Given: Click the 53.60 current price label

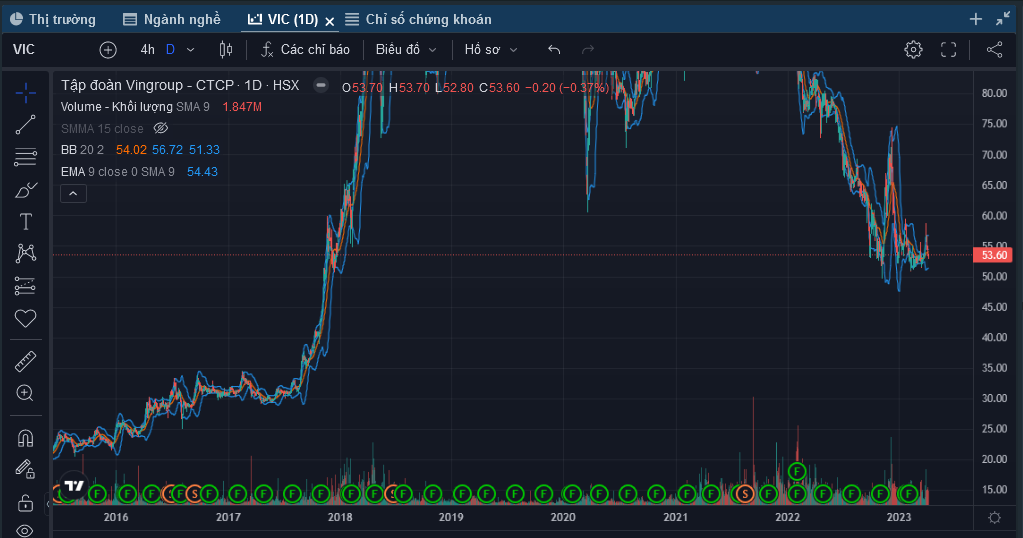Looking at the screenshot, I should [x=992, y=255].
